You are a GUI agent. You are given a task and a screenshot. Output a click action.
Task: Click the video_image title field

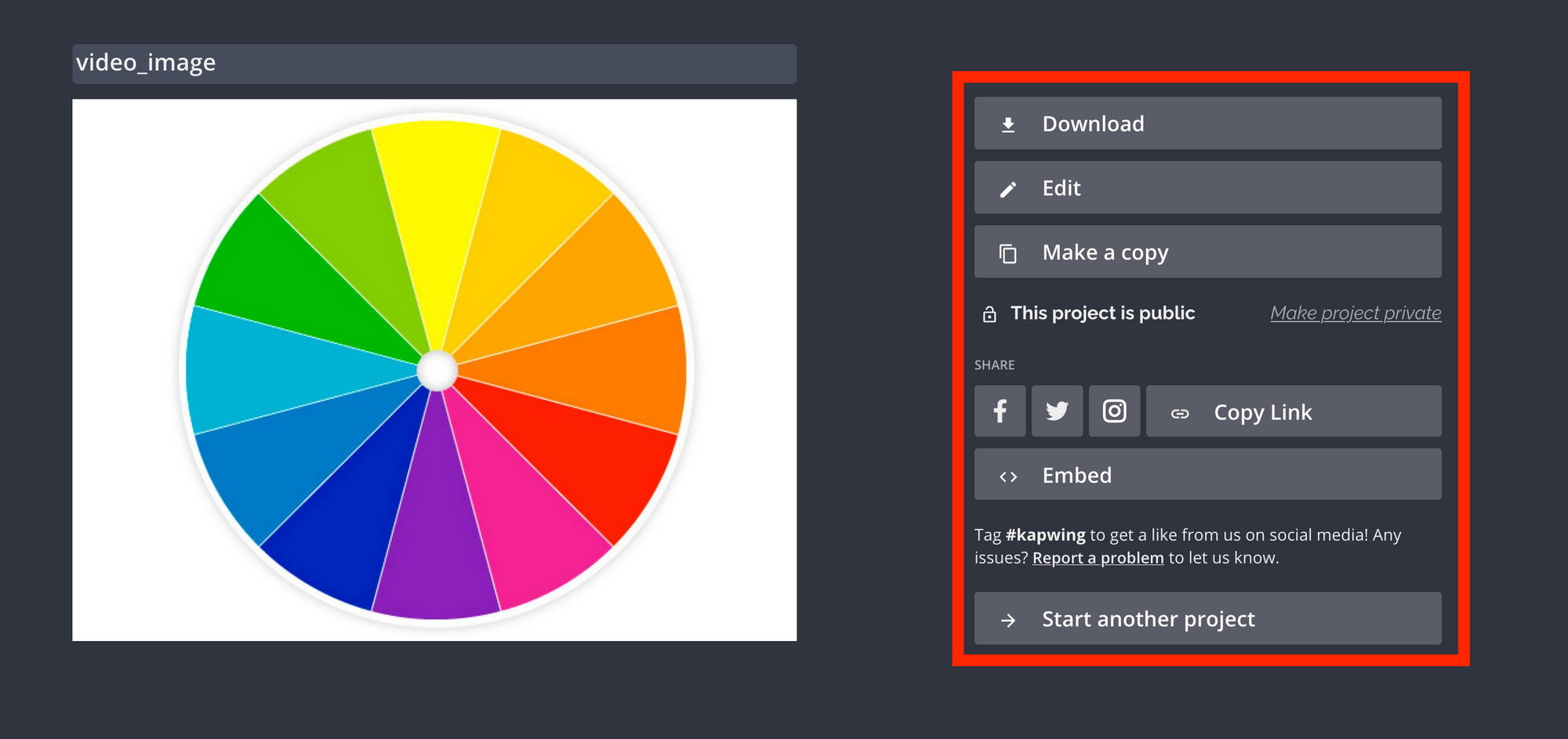click(434, 63)
